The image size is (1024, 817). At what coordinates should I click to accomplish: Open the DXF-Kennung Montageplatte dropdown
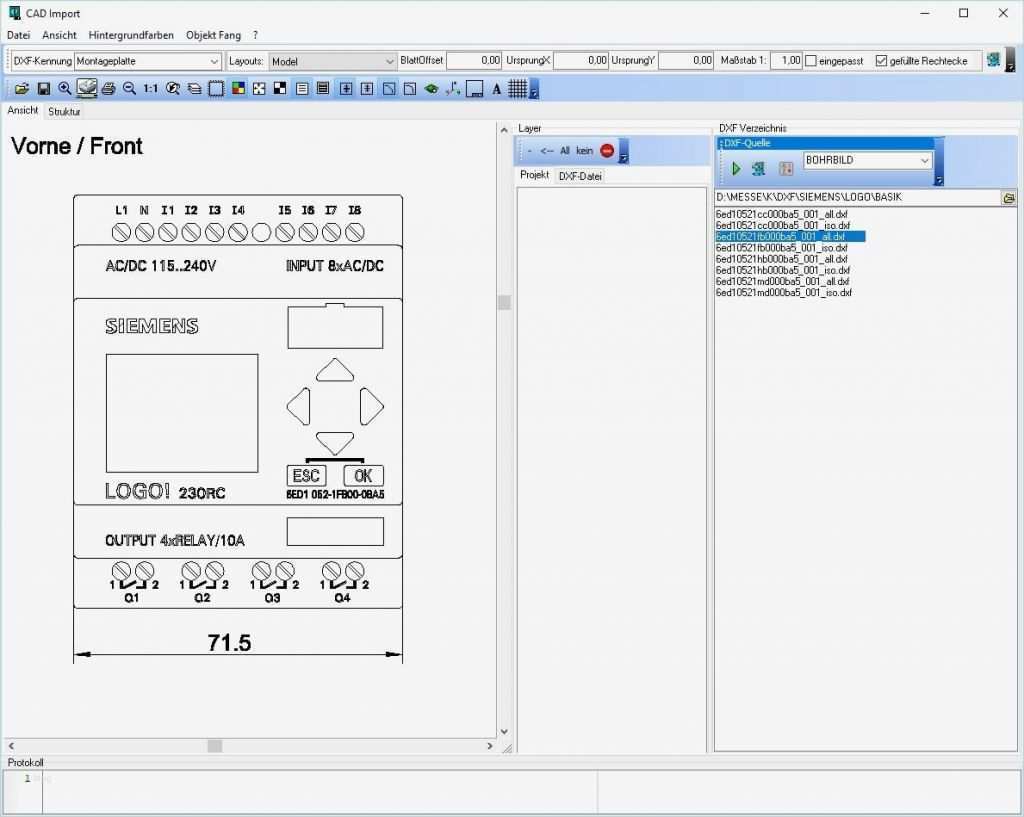coord(214,61)
